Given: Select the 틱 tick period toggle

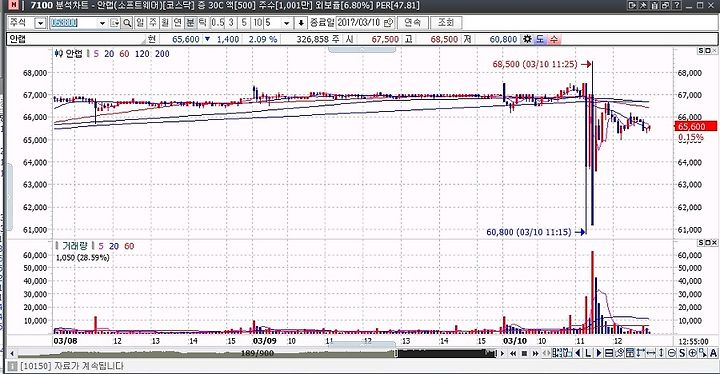Looking at the screenshot, I should tap(202, 23).
